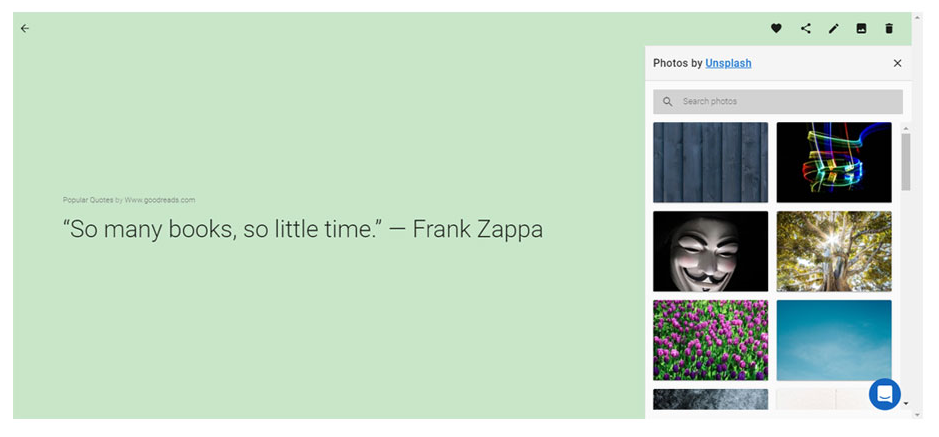Delete the quote using the trash icon
This screenshot has width=939, height=437.
coord(889,28)
